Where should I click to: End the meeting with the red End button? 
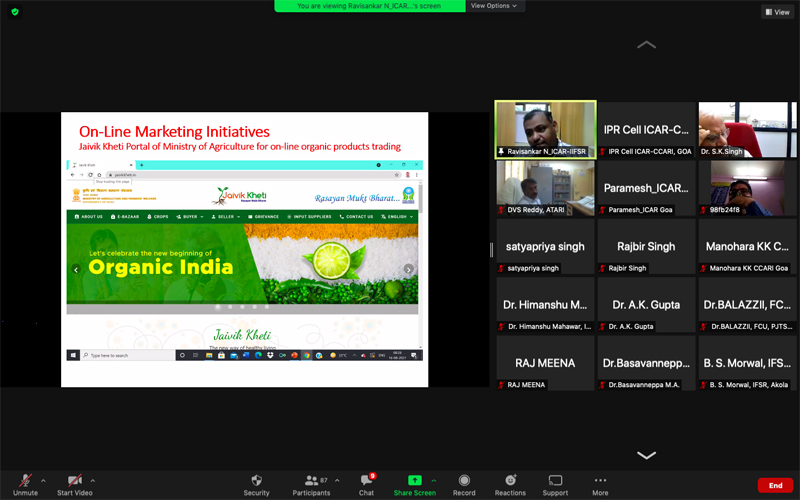pos(775,485)
